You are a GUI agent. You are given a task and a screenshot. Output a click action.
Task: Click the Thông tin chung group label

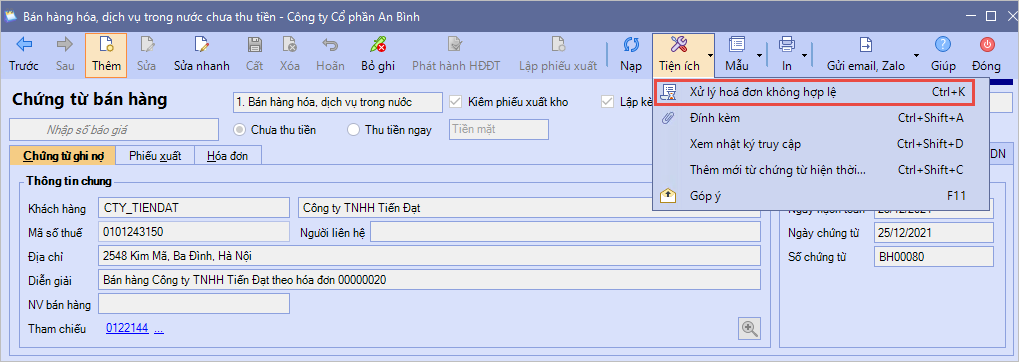tap(69, 181)
